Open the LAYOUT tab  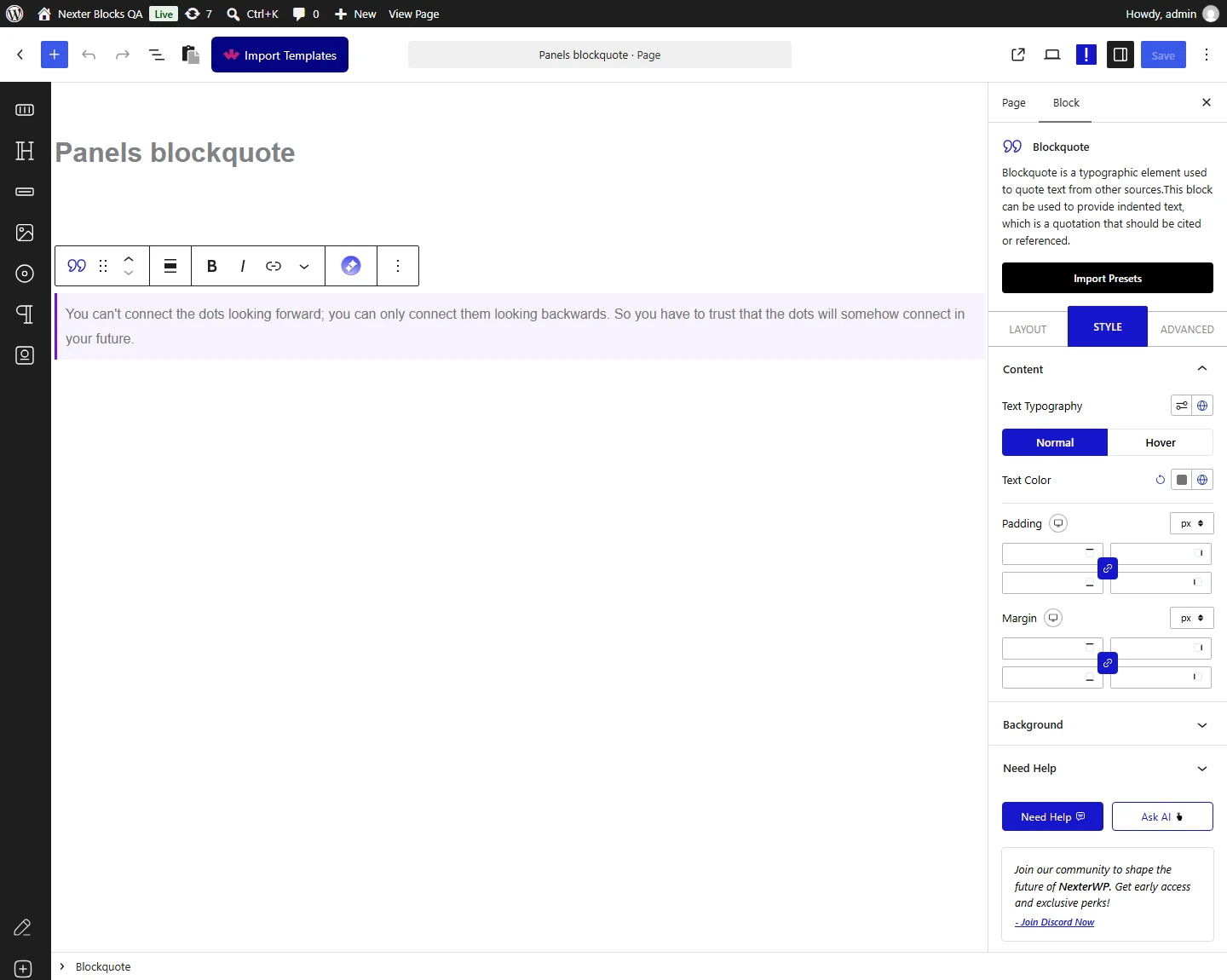coord(1028,329)
